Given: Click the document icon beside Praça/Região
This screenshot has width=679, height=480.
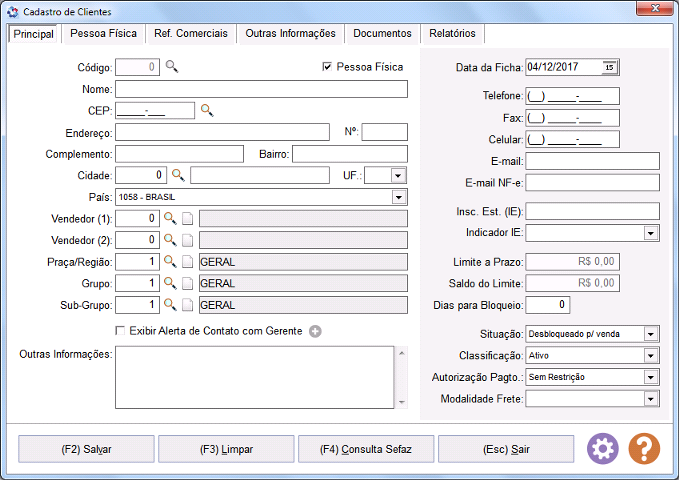Looking at the screenshot, I should (x=187, y=262).
